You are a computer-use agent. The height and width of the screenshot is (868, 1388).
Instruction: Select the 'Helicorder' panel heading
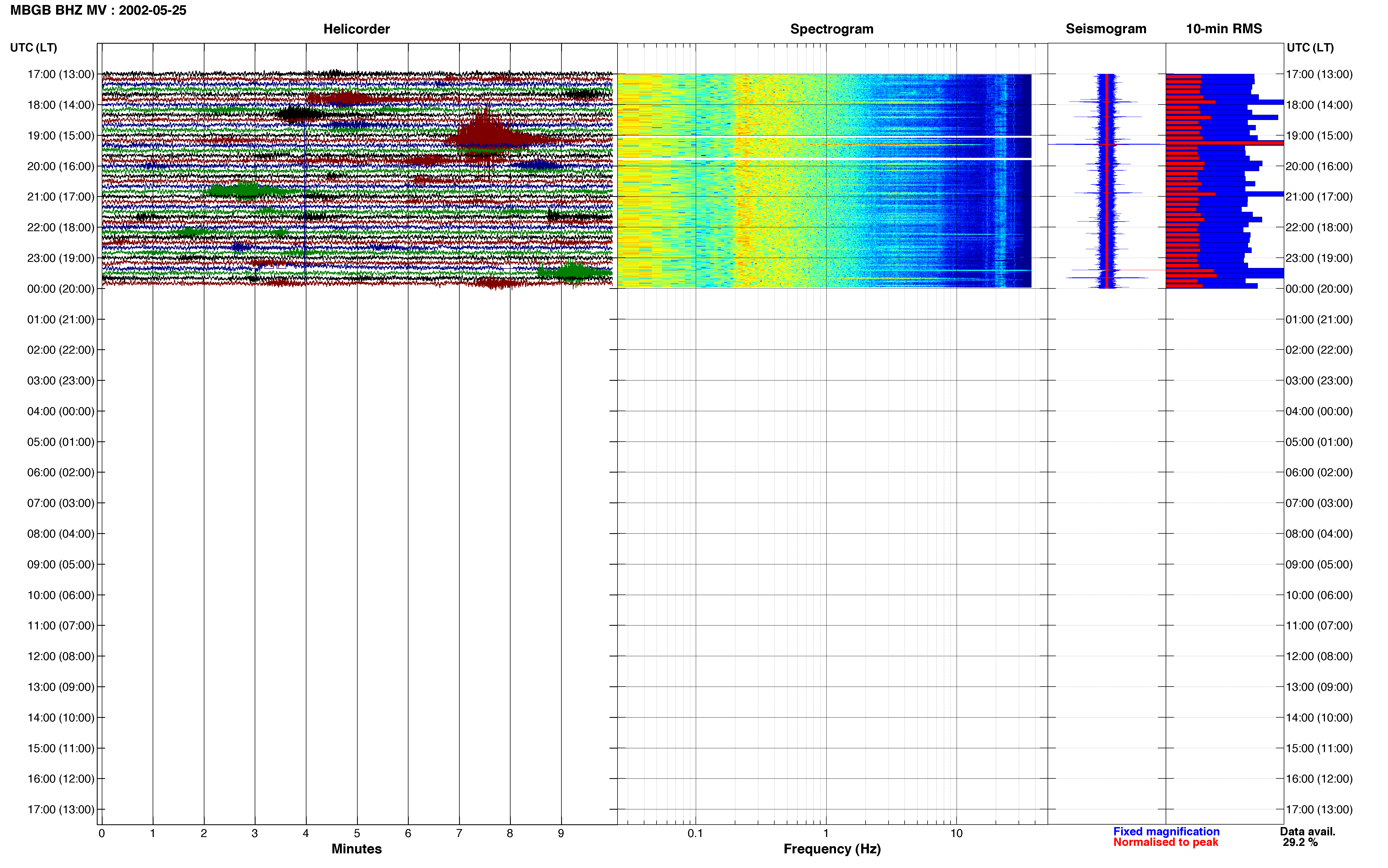click(x=356, y=29)
